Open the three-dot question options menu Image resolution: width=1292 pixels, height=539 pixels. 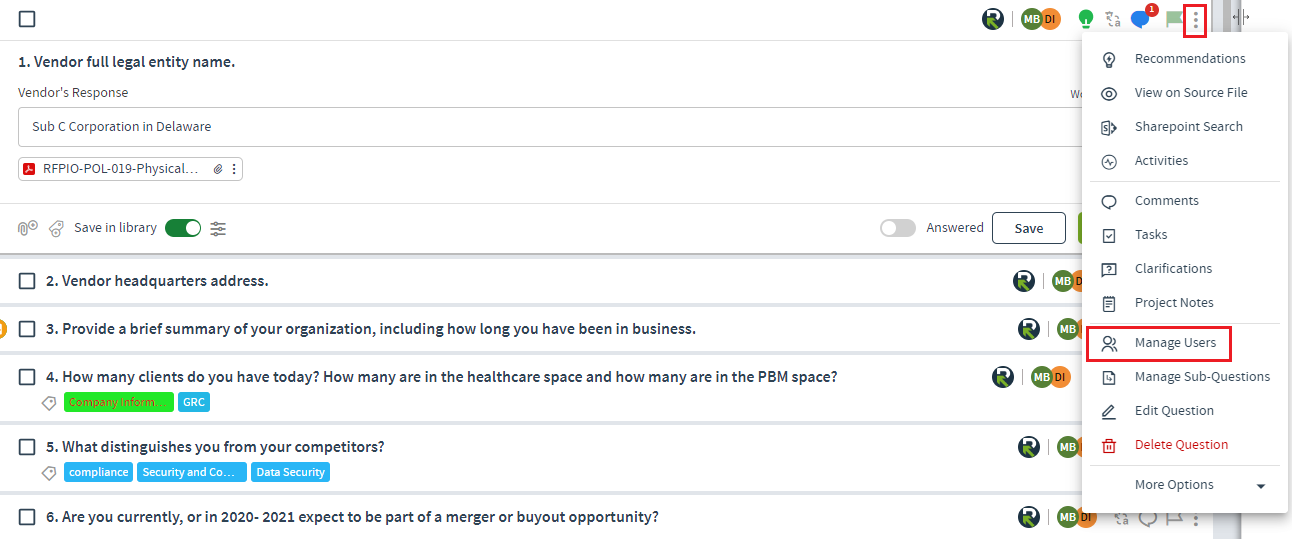[x=1195, y=19]
